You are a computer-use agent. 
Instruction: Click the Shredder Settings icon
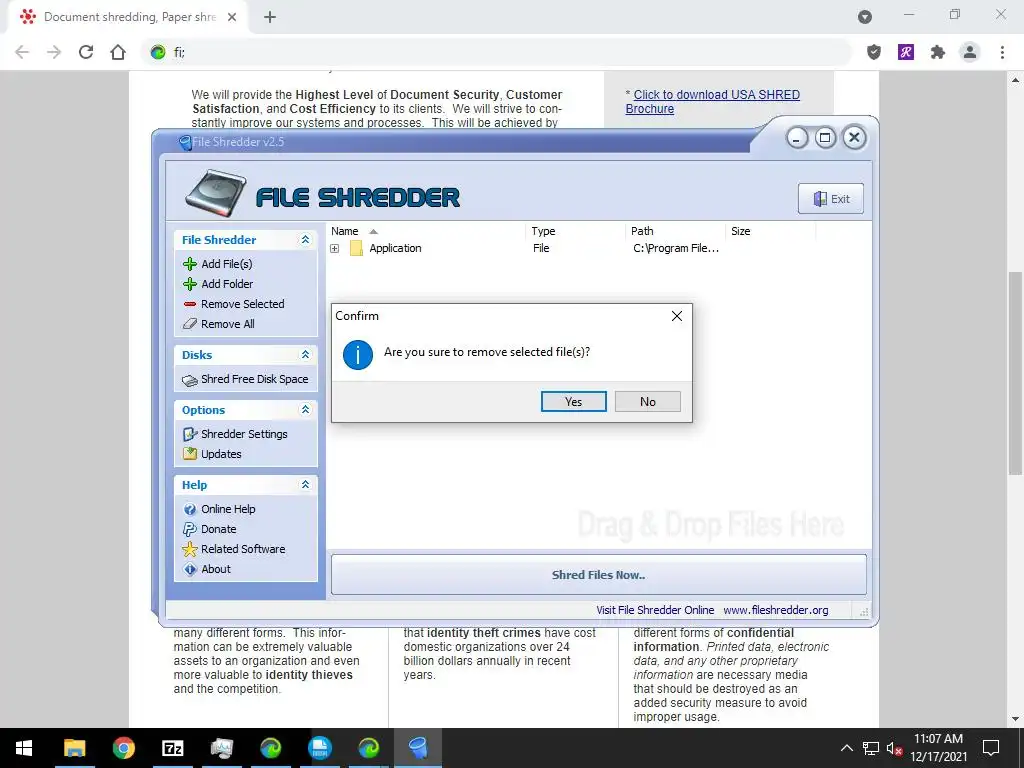click(190, 434)
